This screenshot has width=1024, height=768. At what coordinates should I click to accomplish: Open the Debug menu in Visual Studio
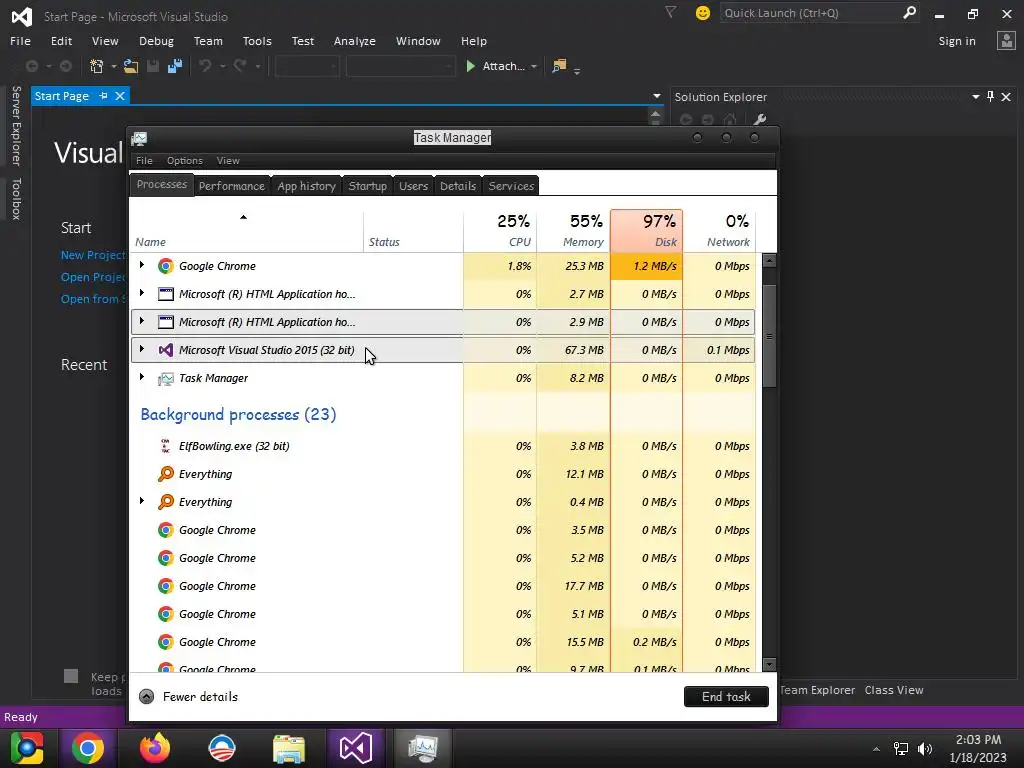click(156, 40)
